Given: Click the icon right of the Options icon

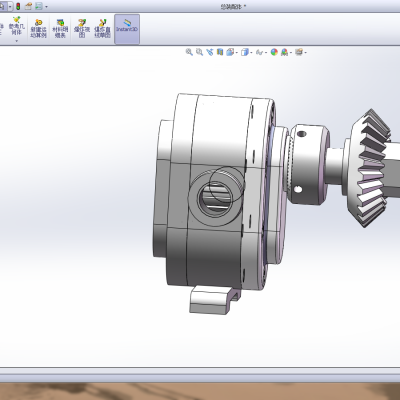Looking at the screenshot, I should [x=39, y=6].
